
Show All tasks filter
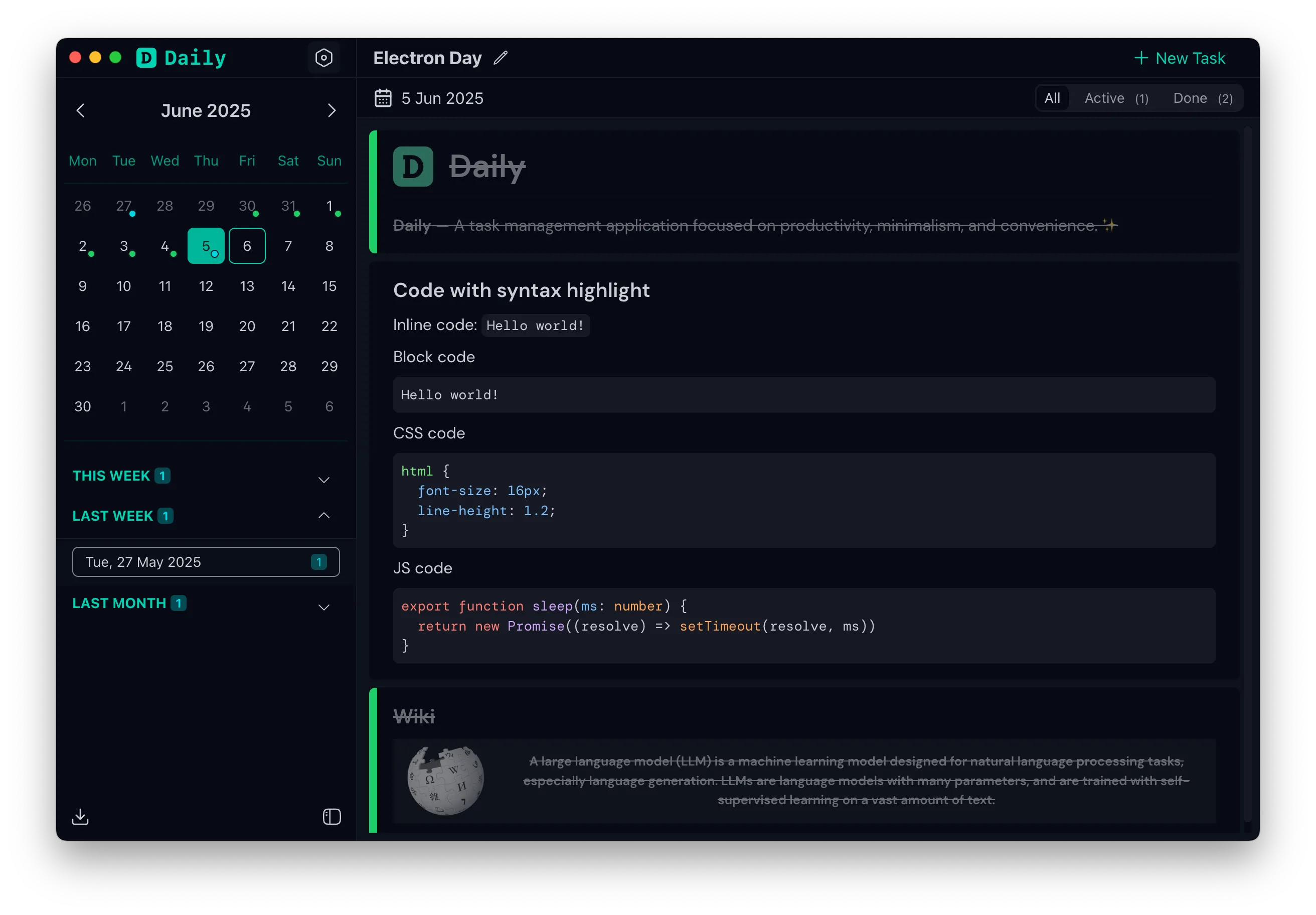coord(1052,98)
